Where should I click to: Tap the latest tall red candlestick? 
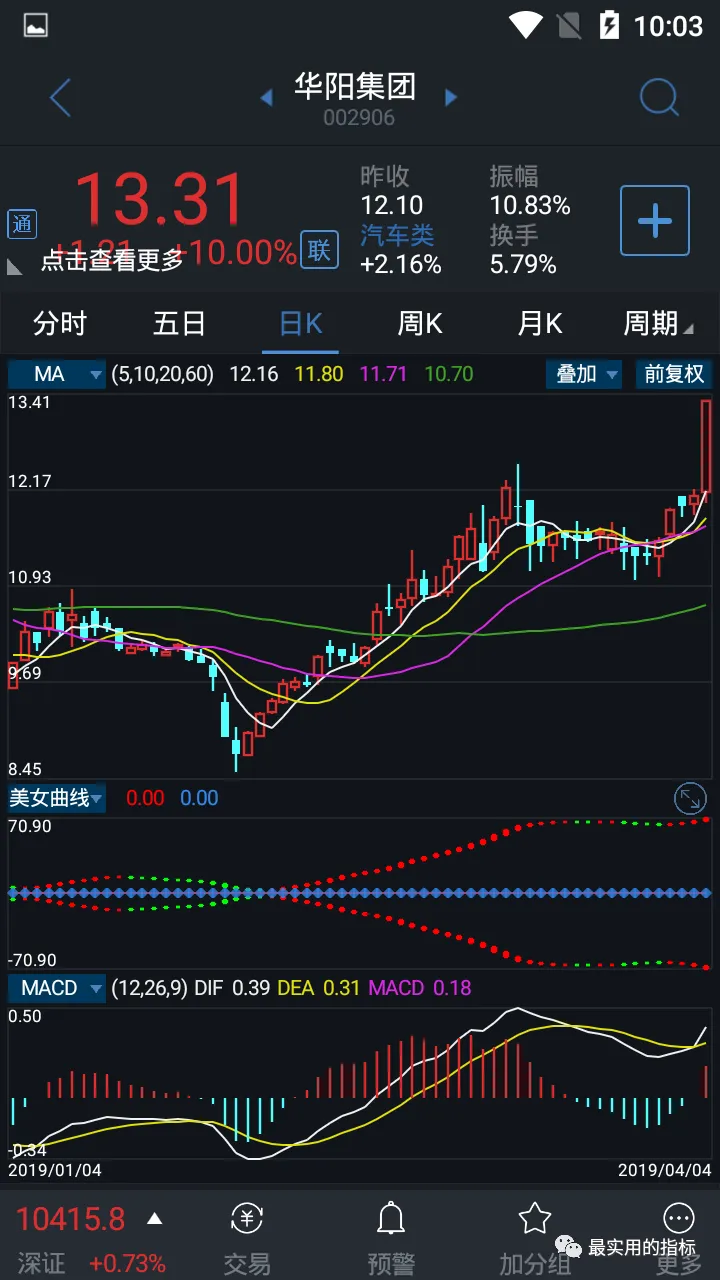tap(706, 446)
